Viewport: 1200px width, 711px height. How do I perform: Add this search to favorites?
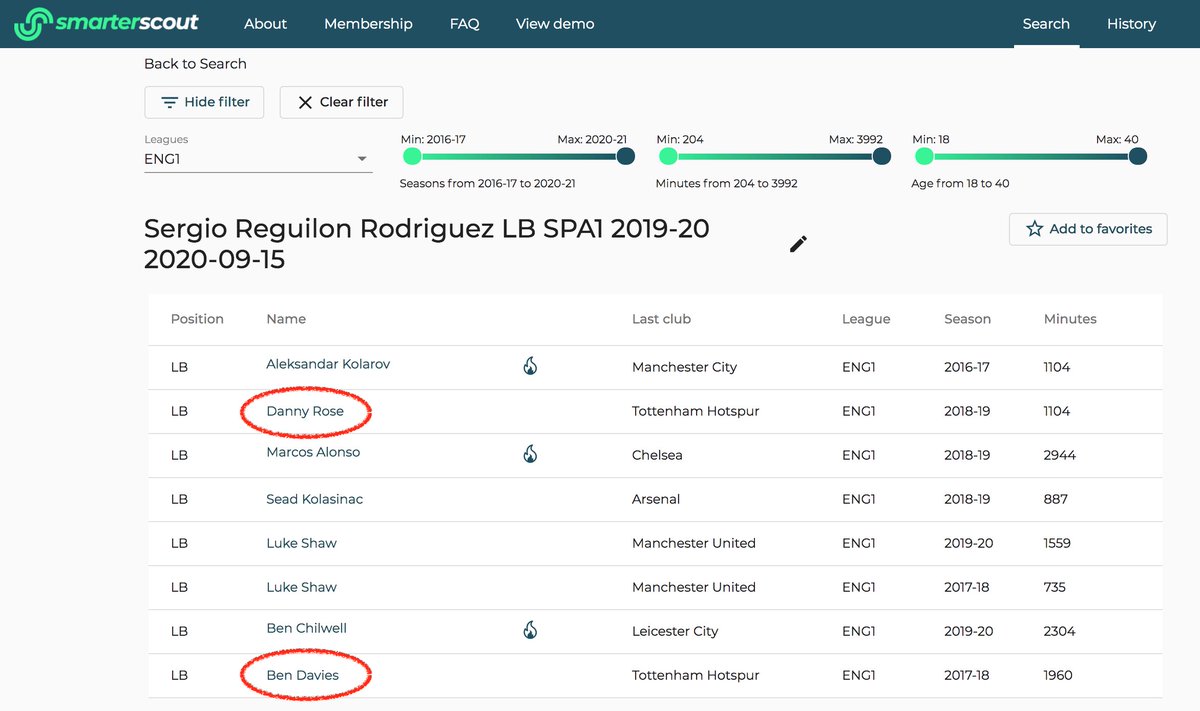point(1088,229)
